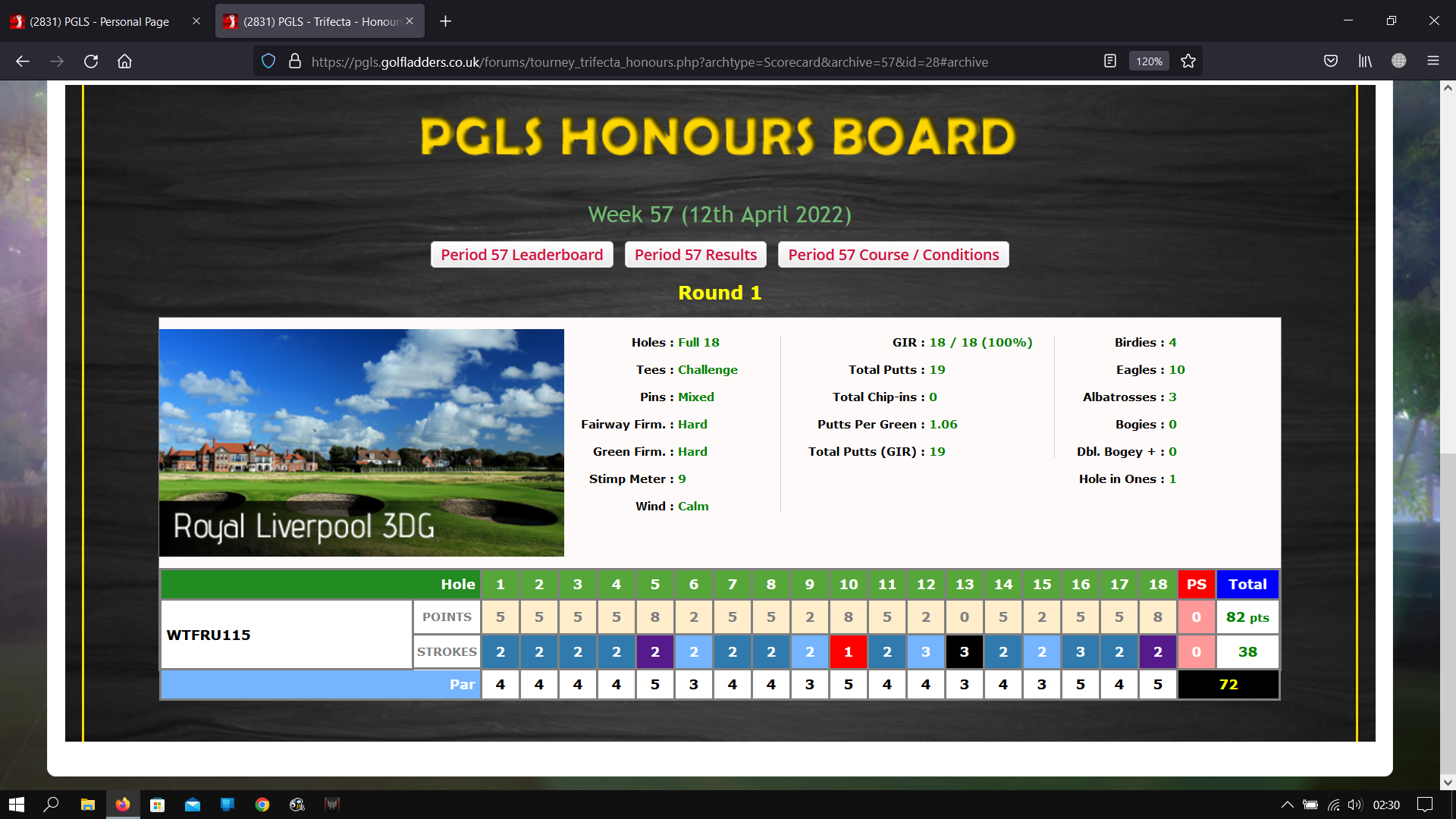Show hidden system tray icons chevron
Viewport: 1456px width, 819px height.
click(1287, 805)
